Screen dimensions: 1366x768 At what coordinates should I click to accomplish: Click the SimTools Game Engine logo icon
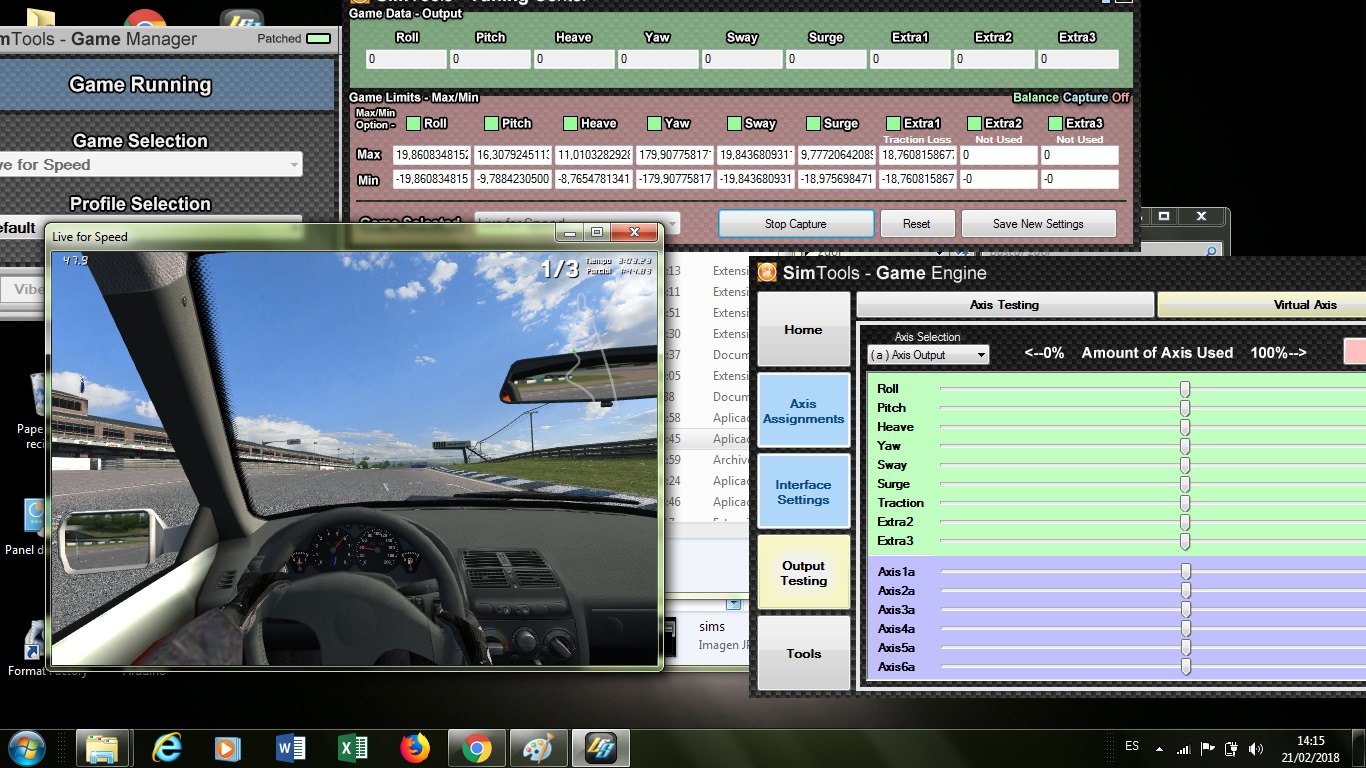tap(767, 273)
